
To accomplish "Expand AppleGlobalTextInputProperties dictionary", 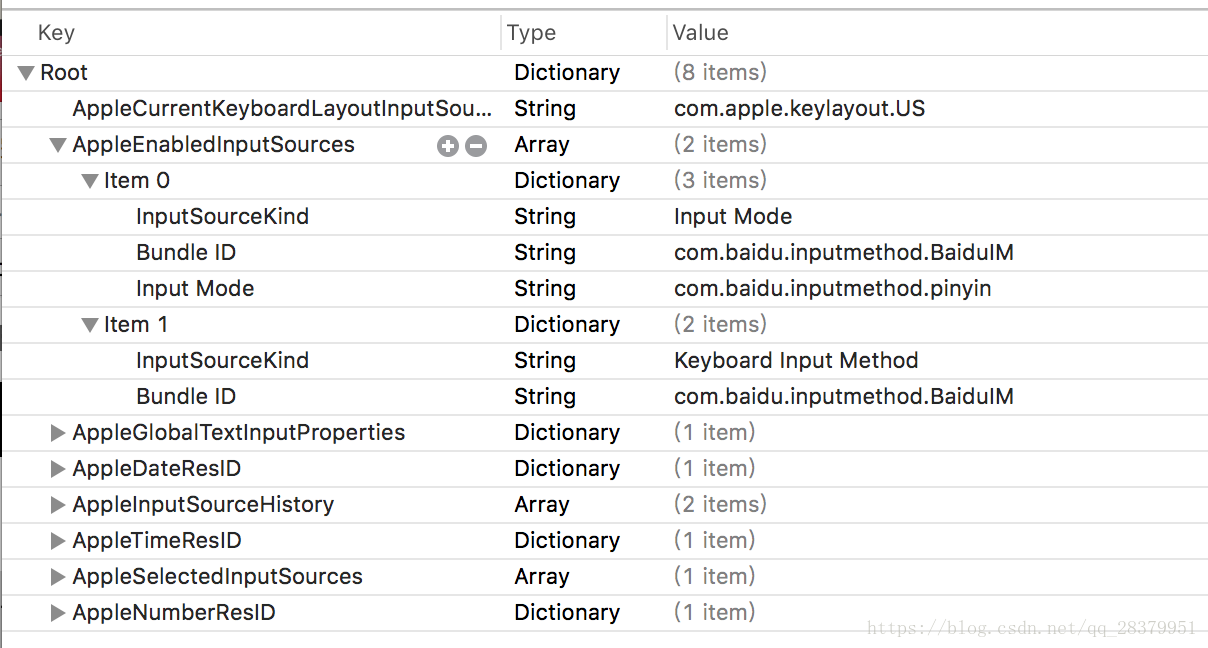I will click(58, 433).
